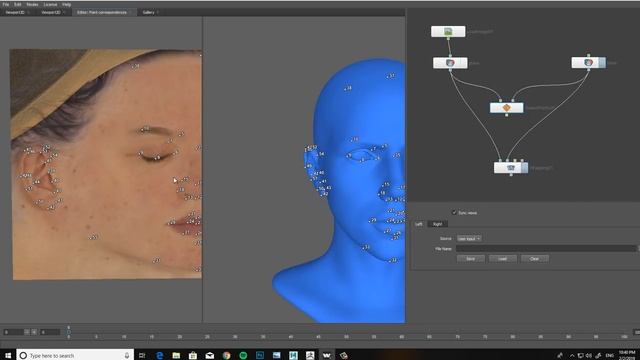Click the Clear button
Viewport: 640px width, 360px height.
(x=535, y=259)
